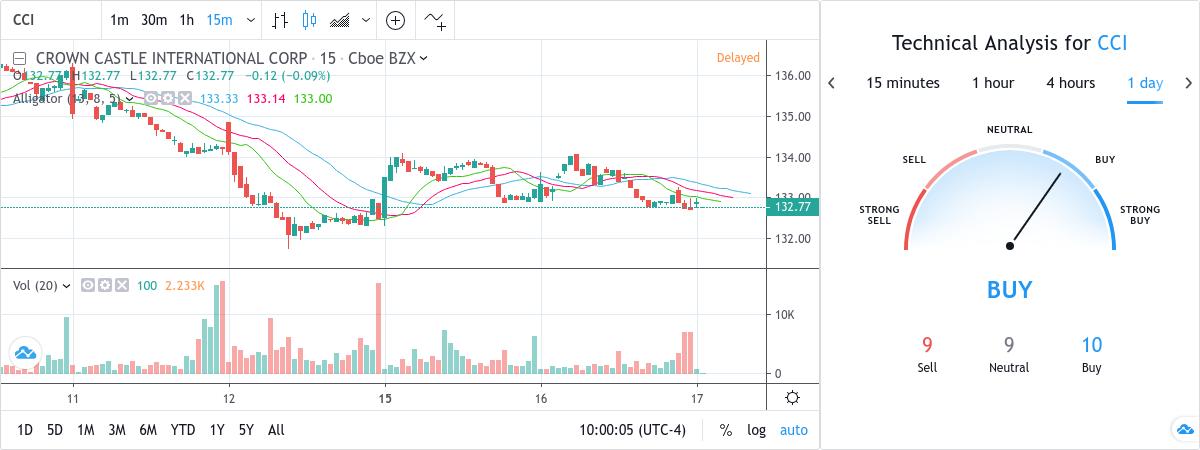
Task: Remove the Vol indicator with X icon
Action: pos(122,285)
